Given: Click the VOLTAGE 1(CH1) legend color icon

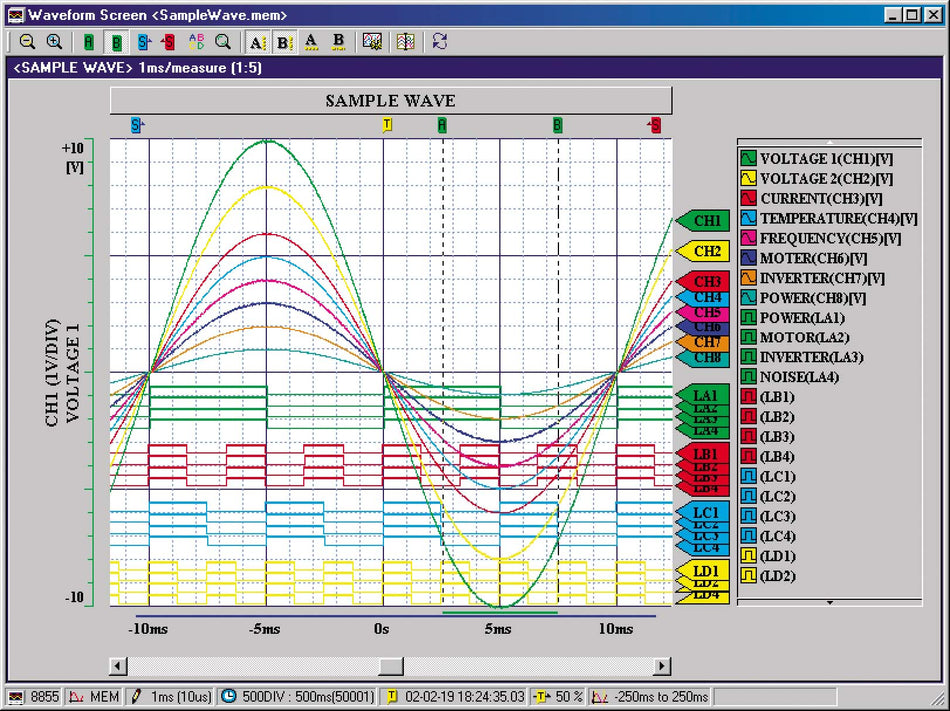Looking at the screenshot, I should 748,159.
